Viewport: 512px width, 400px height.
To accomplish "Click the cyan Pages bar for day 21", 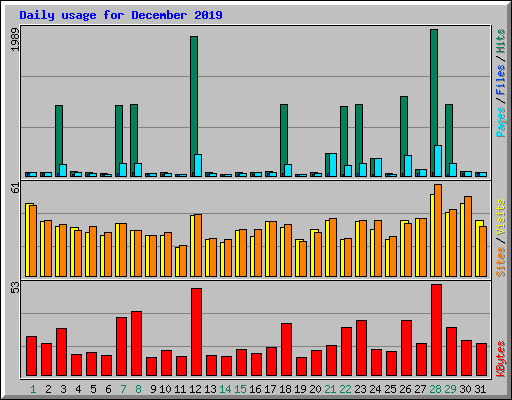I will click(x=333, y=165).
